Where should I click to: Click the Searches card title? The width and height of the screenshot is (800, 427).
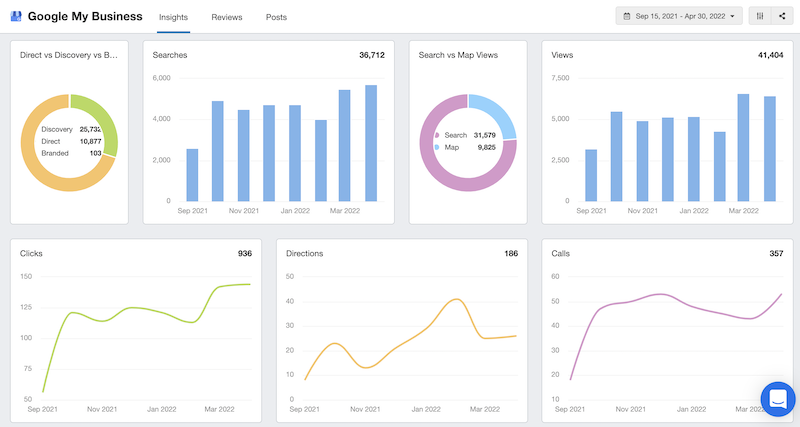(170, 55)
